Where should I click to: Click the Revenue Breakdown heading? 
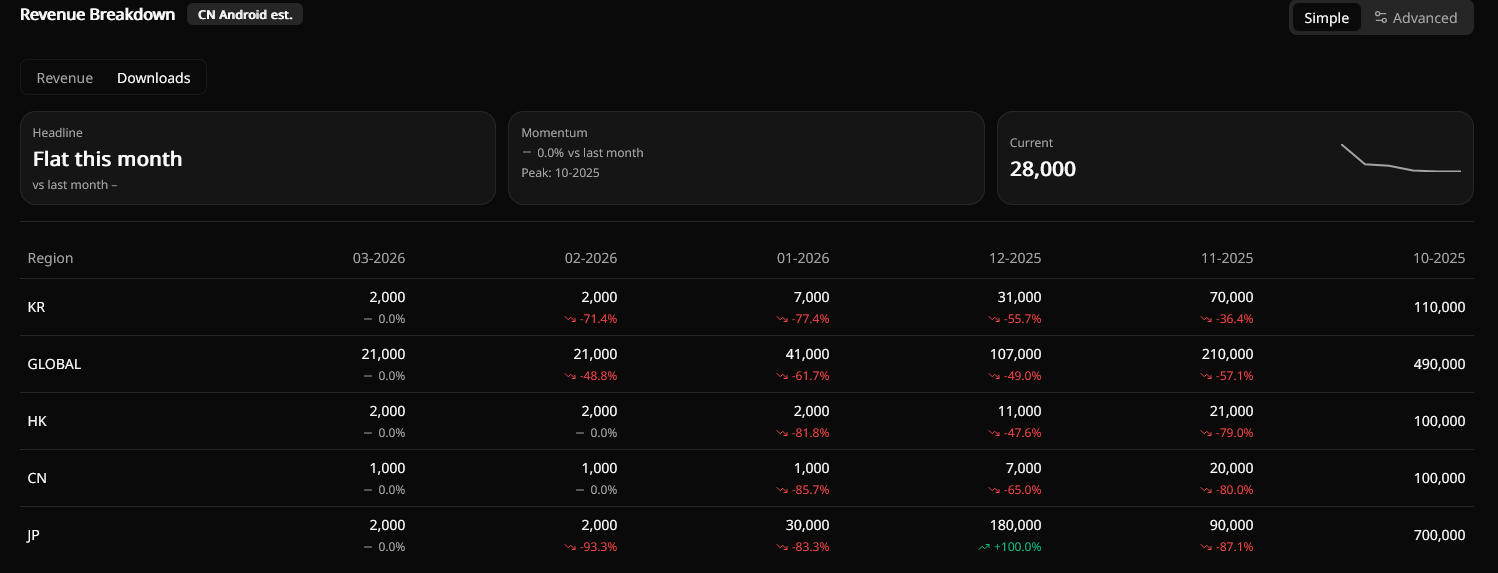coord(97,15)
